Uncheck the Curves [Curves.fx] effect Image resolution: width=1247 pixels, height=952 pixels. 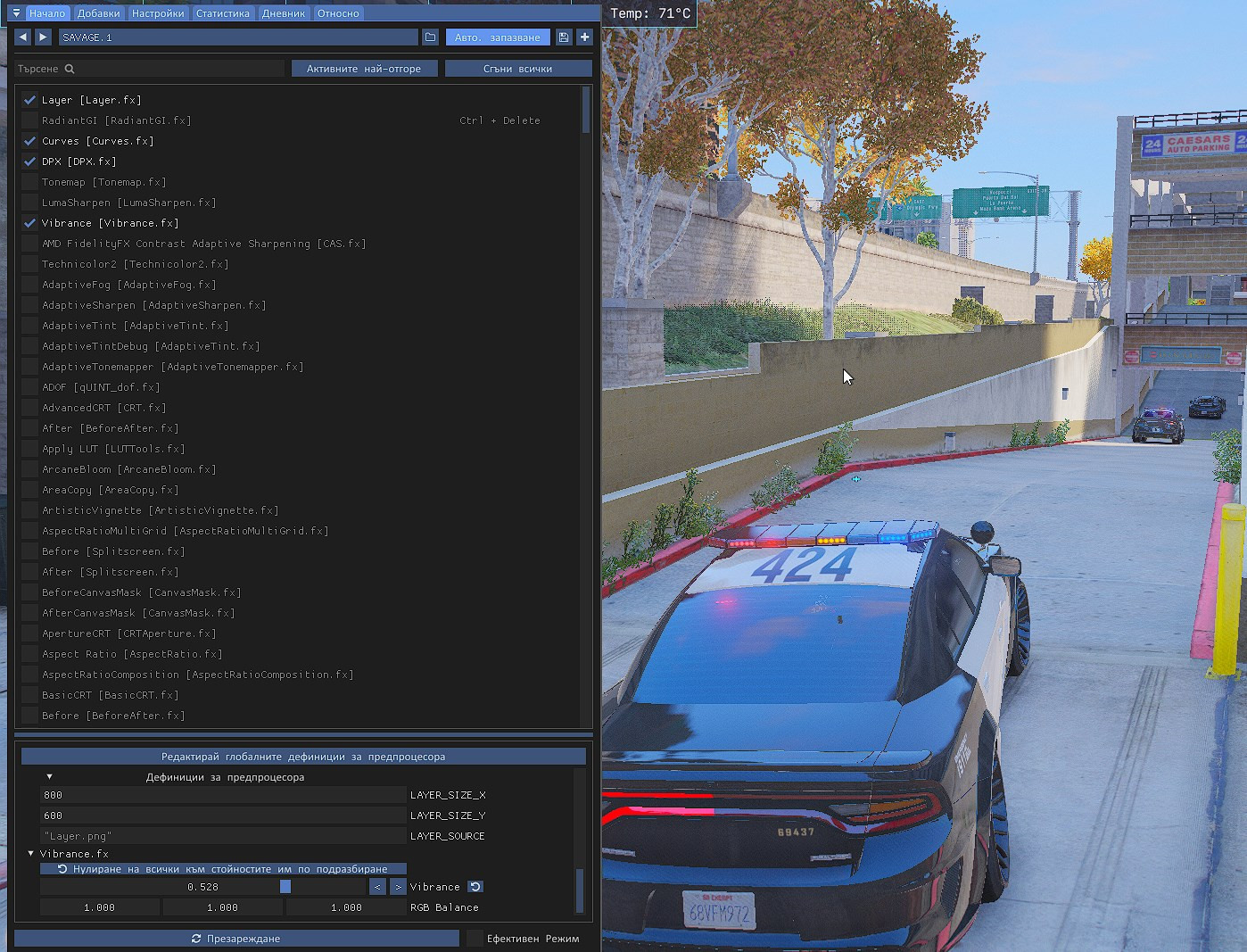point(29,141)
